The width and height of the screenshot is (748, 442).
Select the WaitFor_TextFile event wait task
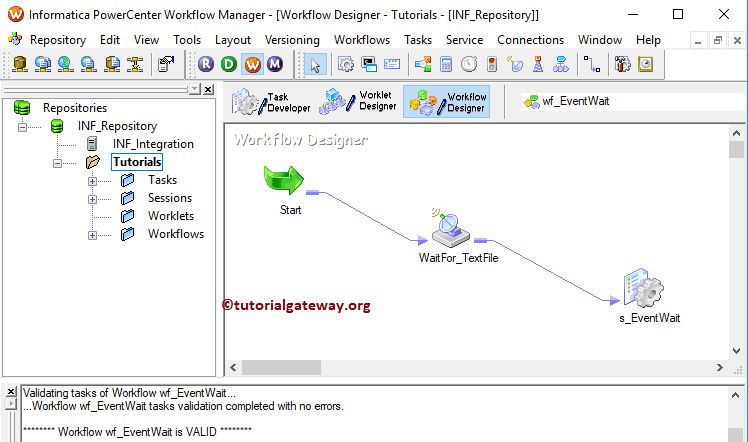pos(451,228)
